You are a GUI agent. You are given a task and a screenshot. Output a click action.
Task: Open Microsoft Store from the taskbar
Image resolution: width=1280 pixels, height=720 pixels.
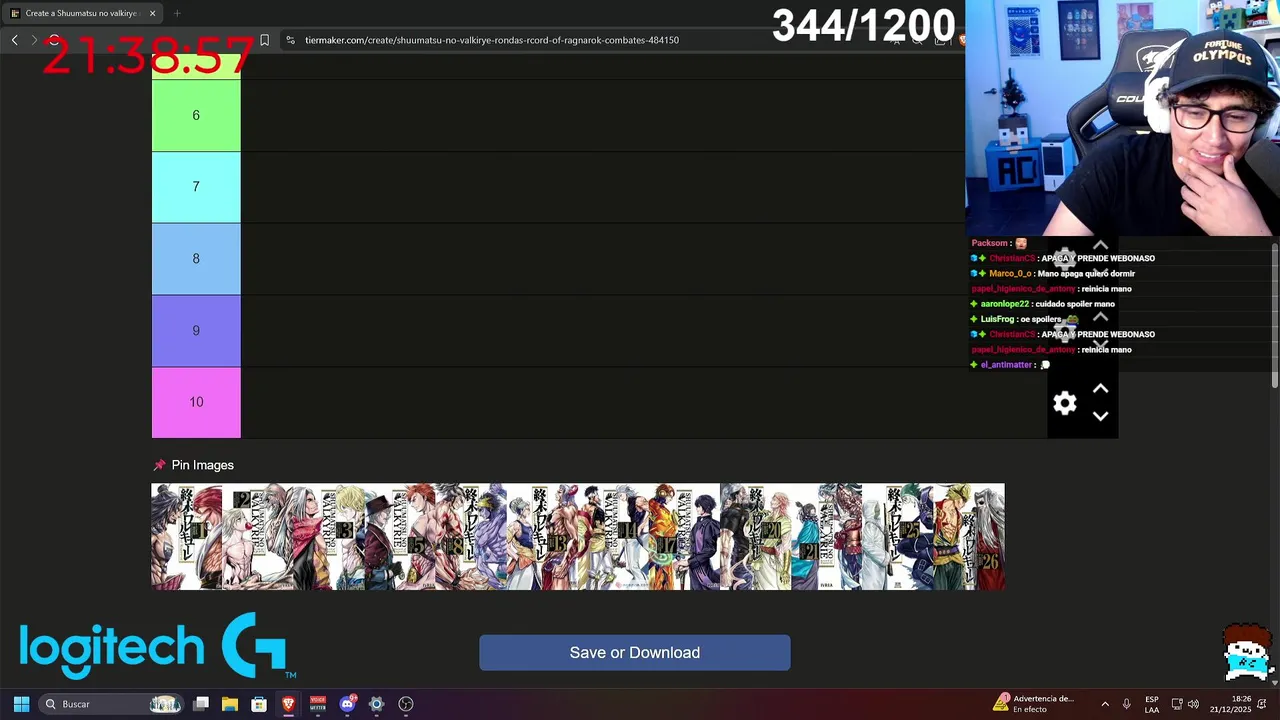(x=259, y=704)
